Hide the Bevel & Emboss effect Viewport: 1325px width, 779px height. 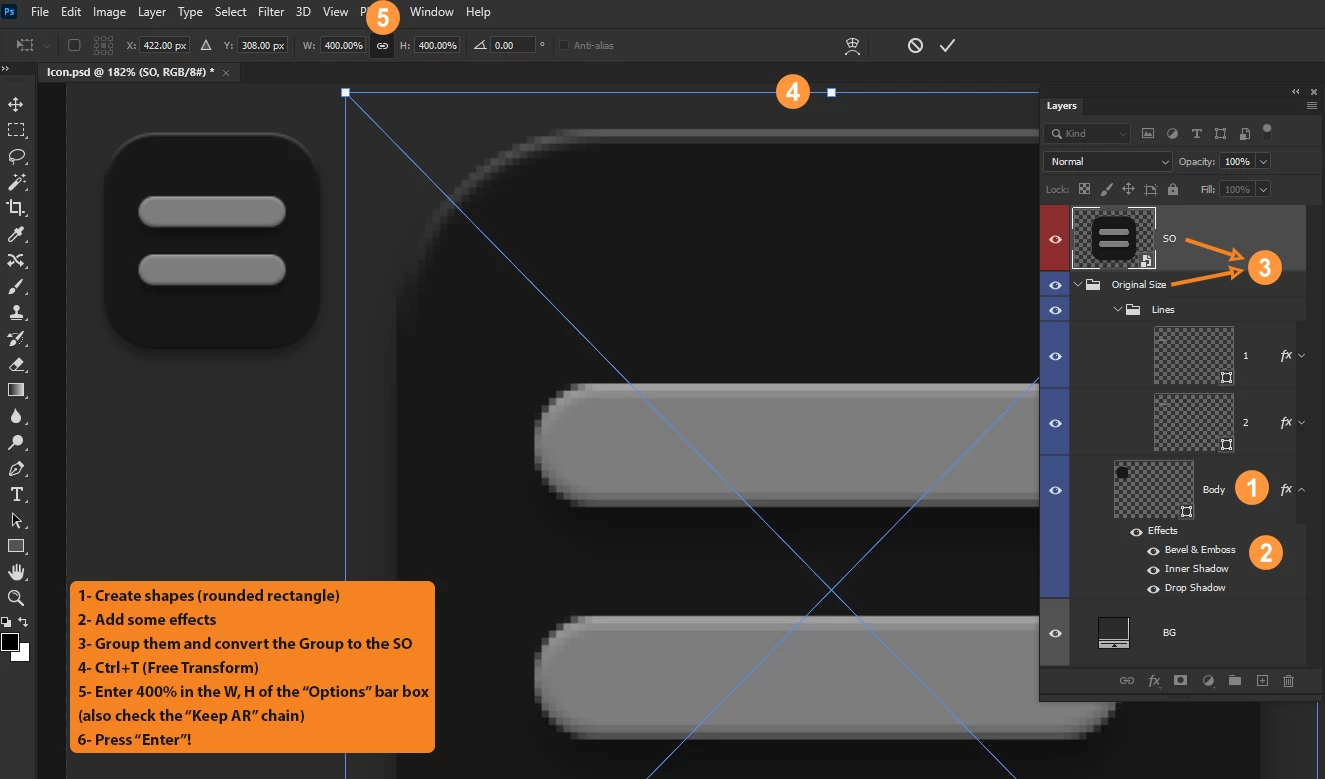(1153, 551)
